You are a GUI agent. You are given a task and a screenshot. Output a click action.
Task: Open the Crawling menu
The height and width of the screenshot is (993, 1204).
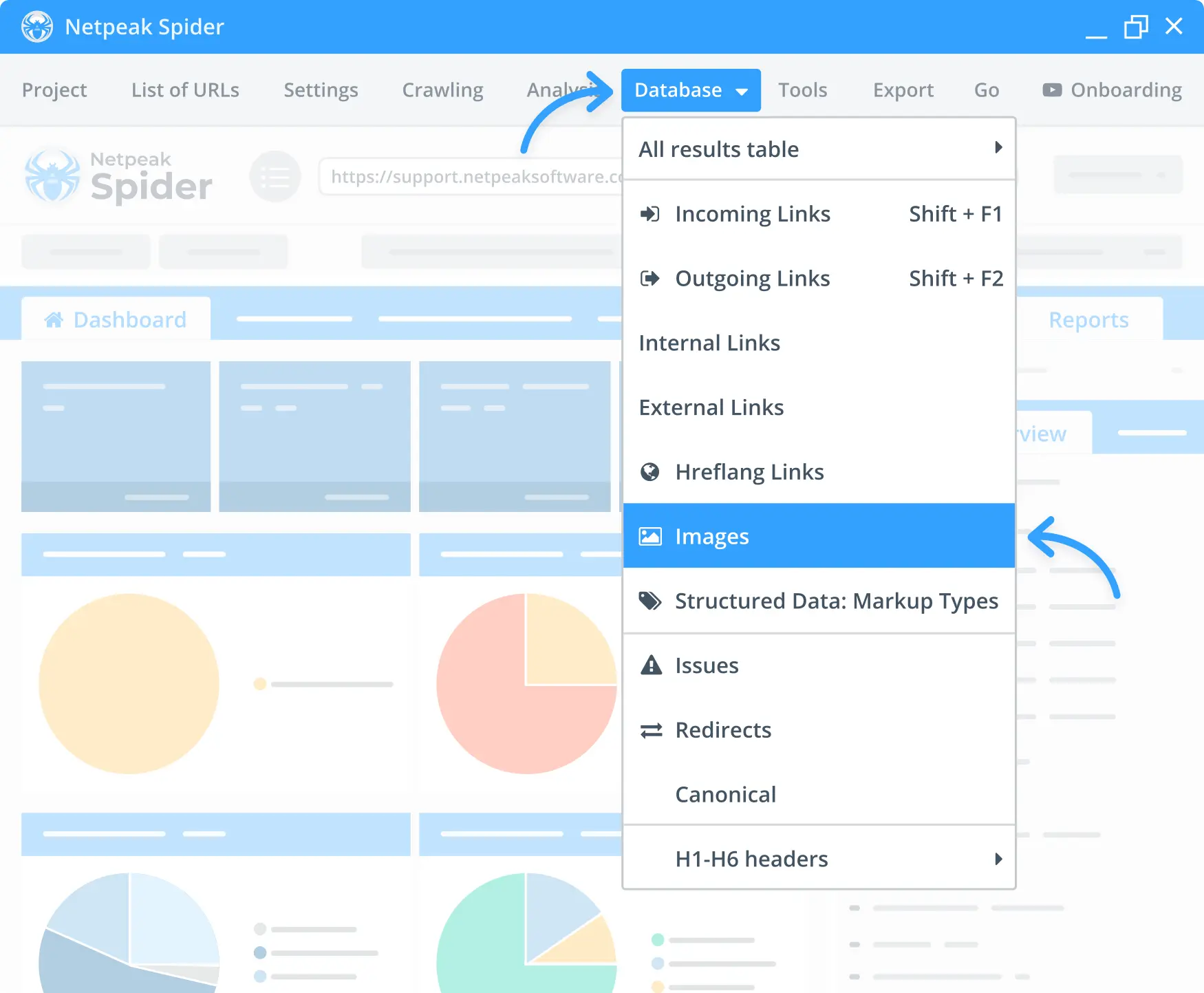(442, 90)
